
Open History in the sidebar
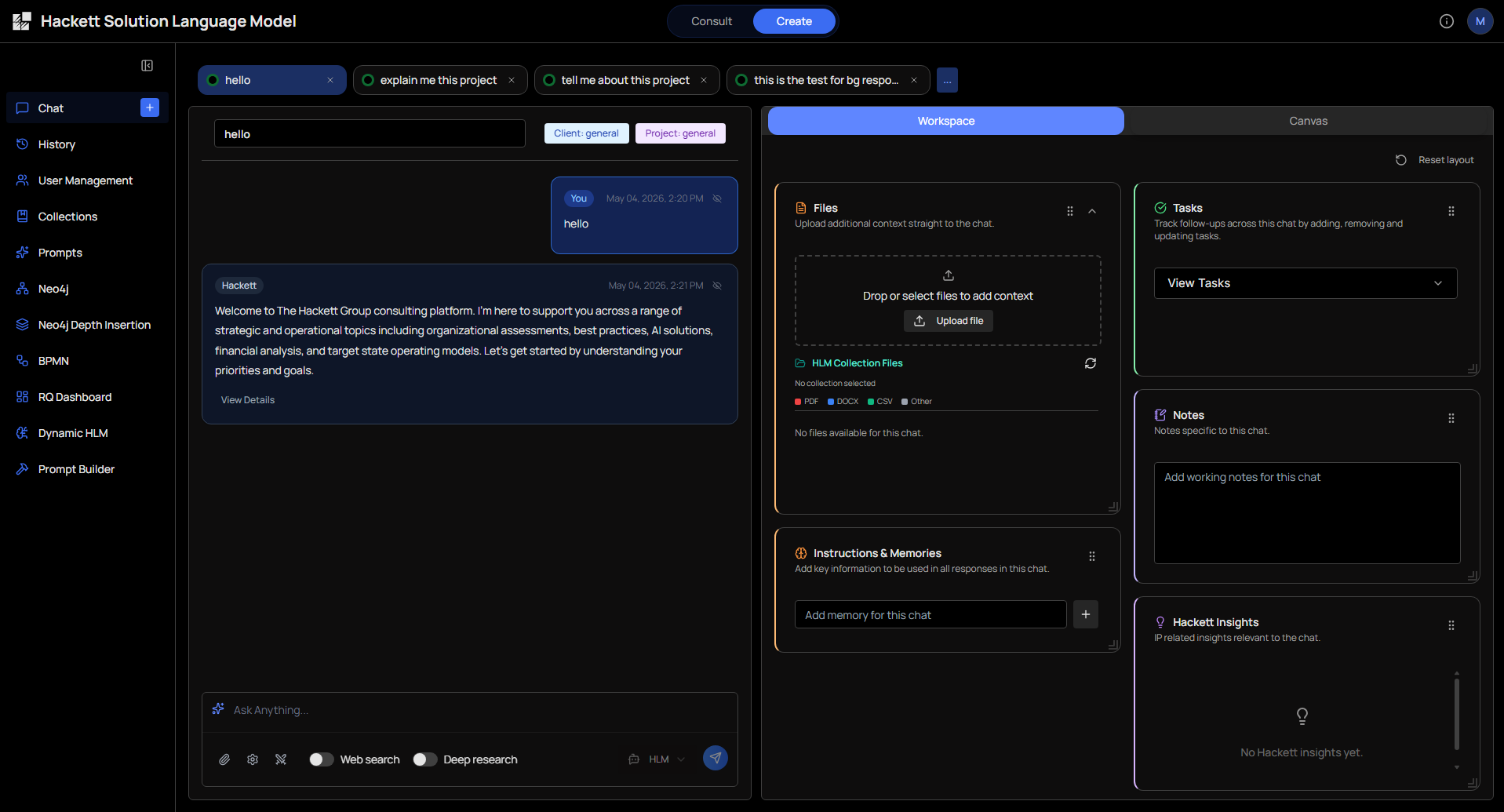87,144
